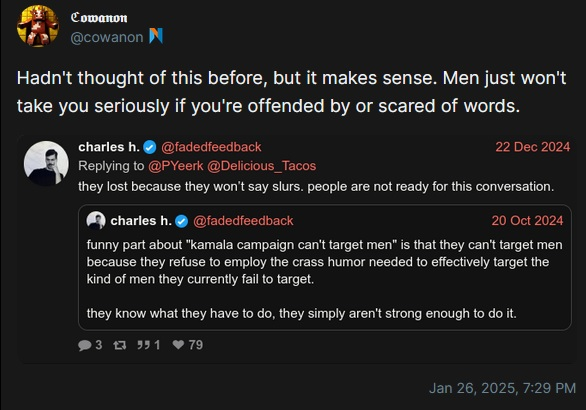Open the @cowanon handle link
The width and height of the screenshot is (586, 410).
[x=107, y=37]
